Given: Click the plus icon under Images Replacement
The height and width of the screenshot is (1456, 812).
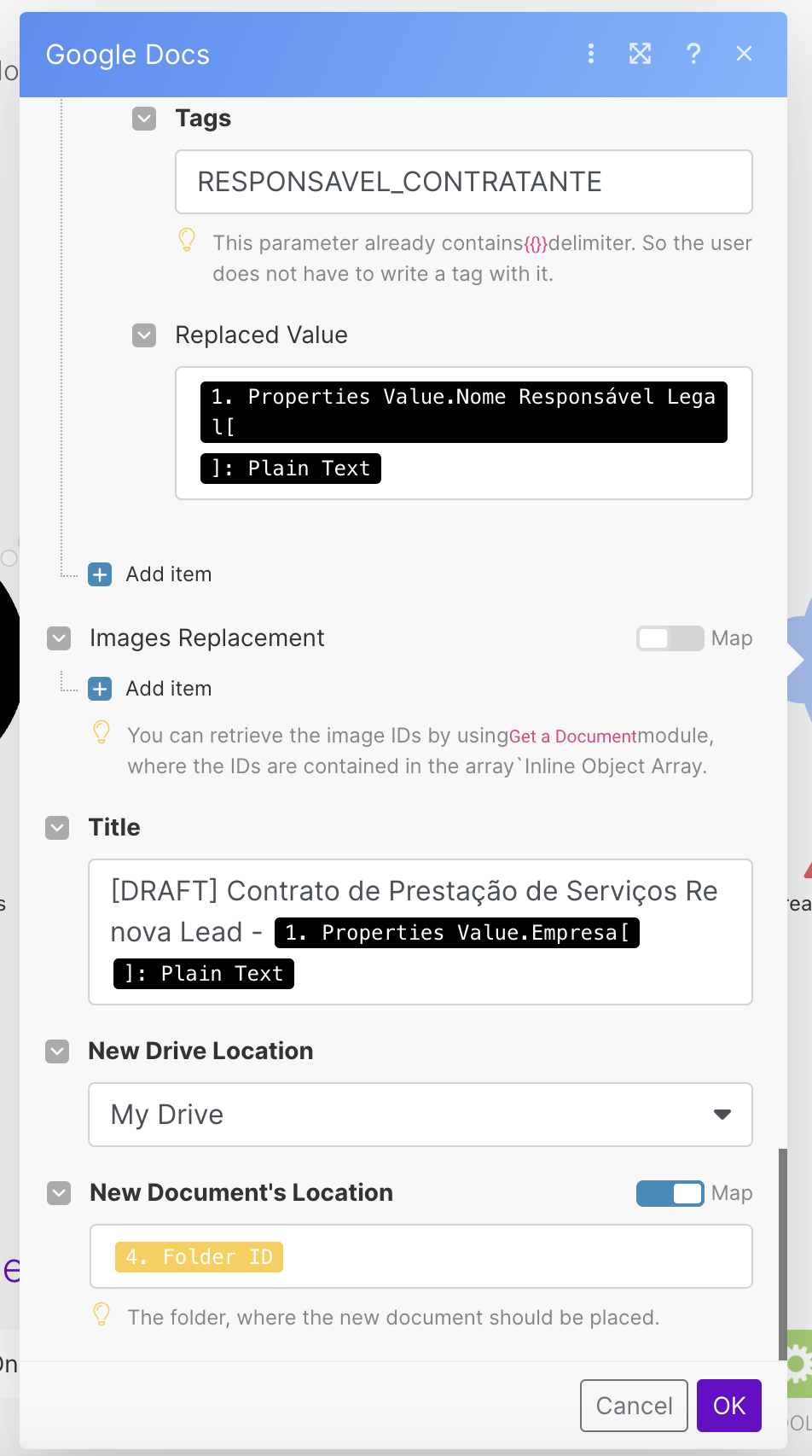Looking at the screenshot, I should pos(100,689).
